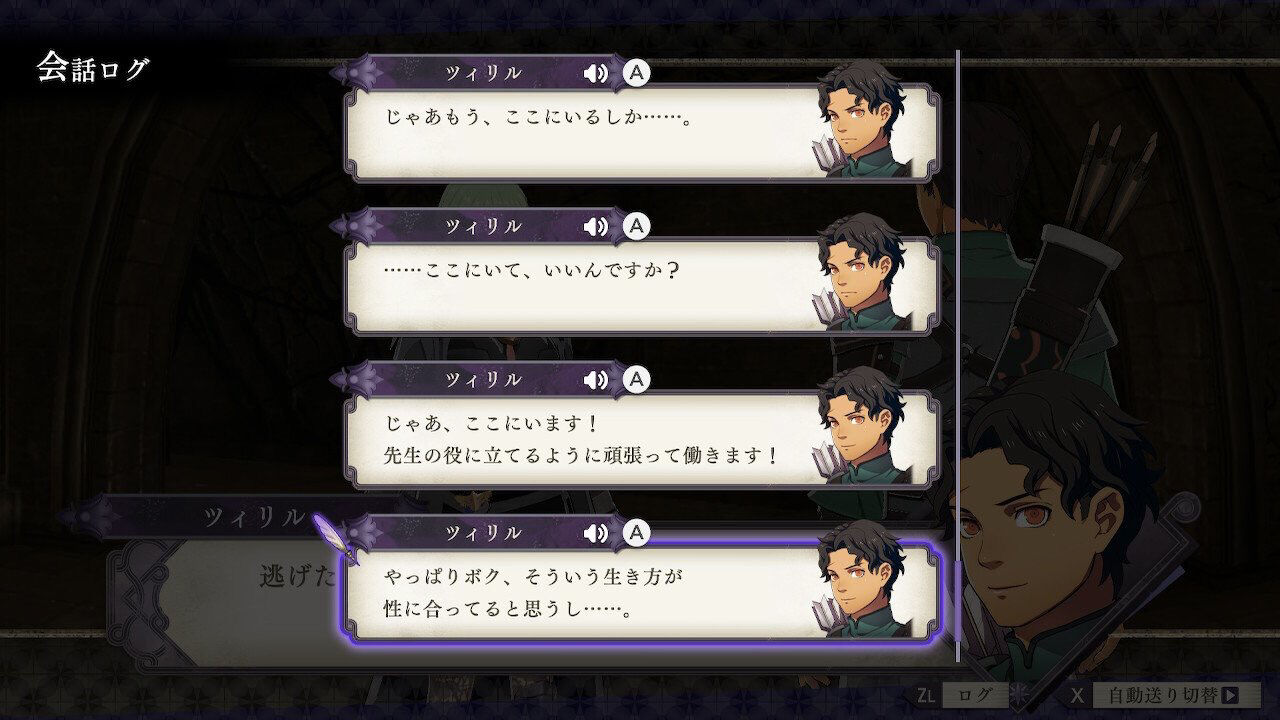This screenshot has width=1280, height=720.
Task: Click the ZL button prompt icon
Action: [926, 695]
